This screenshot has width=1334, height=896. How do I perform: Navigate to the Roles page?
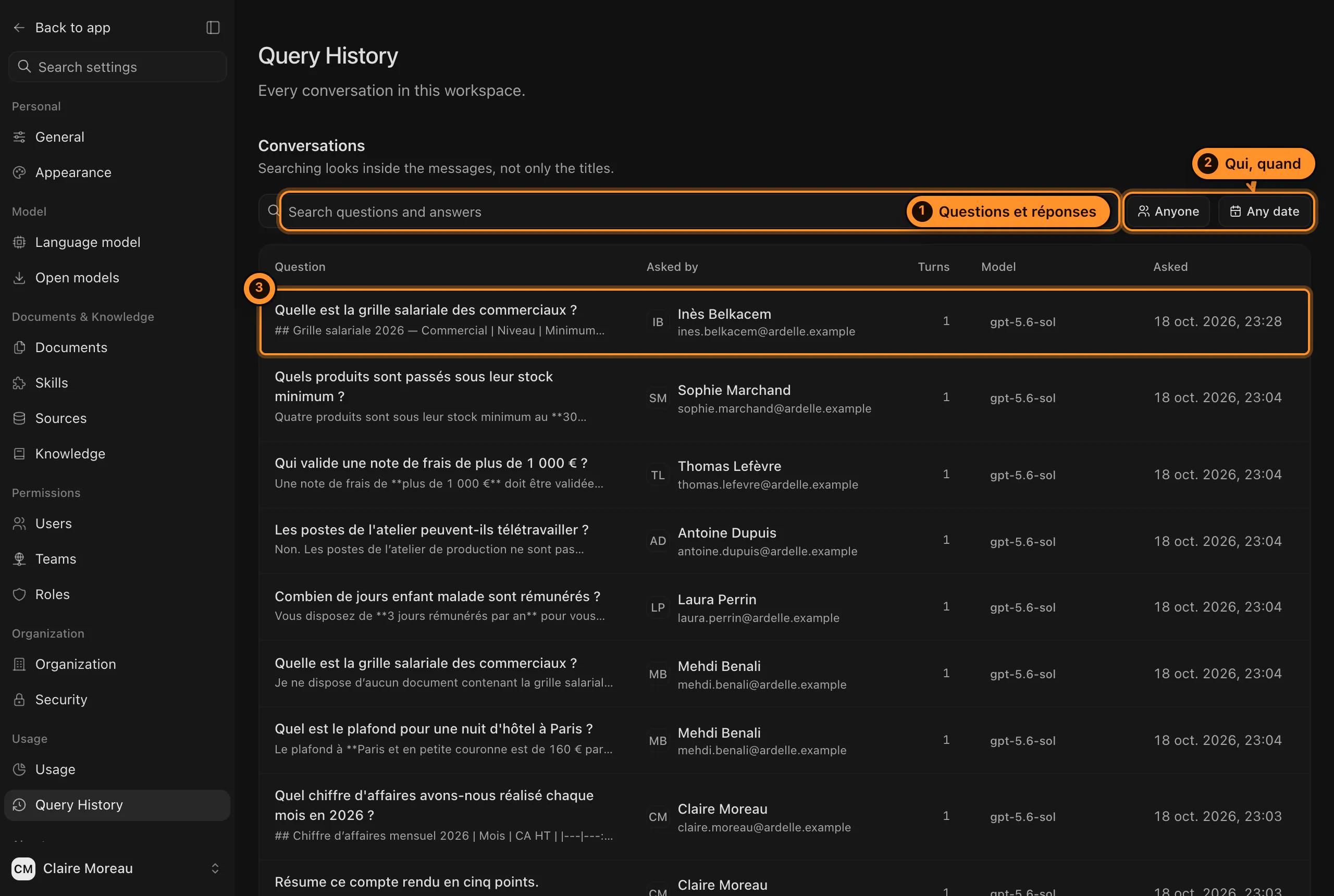pyautogui.click(x=117, y=594)
